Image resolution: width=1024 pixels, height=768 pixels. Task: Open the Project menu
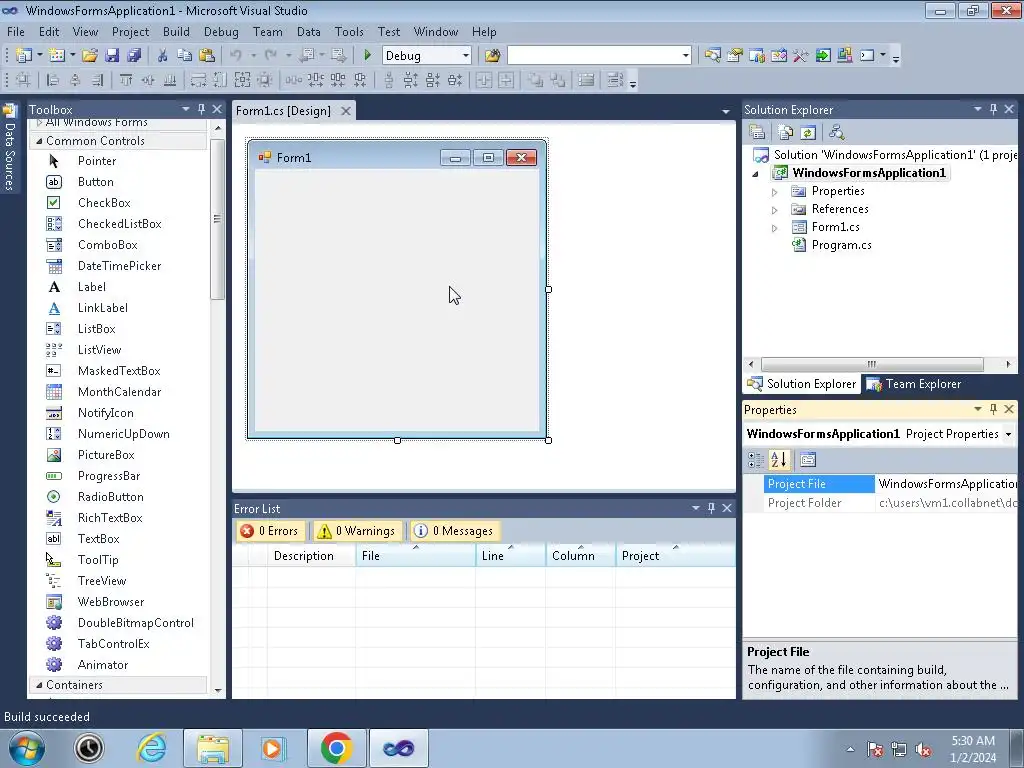[x=130, y=31]
